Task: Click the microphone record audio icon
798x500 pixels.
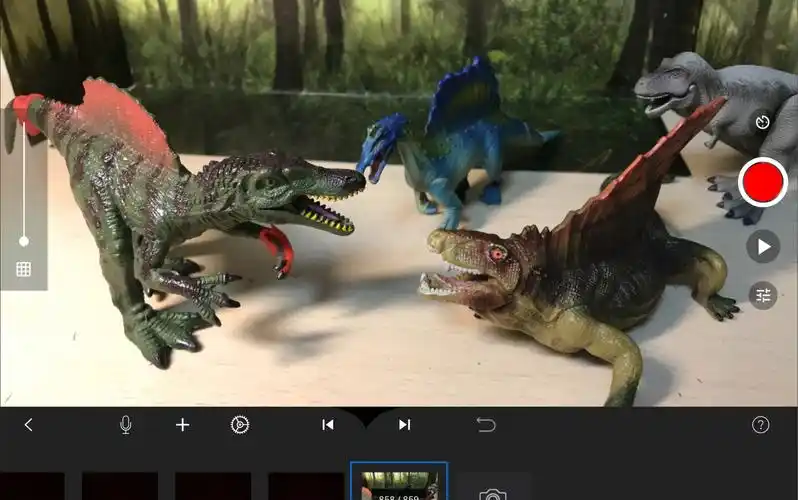Action: tap(126, 425)
